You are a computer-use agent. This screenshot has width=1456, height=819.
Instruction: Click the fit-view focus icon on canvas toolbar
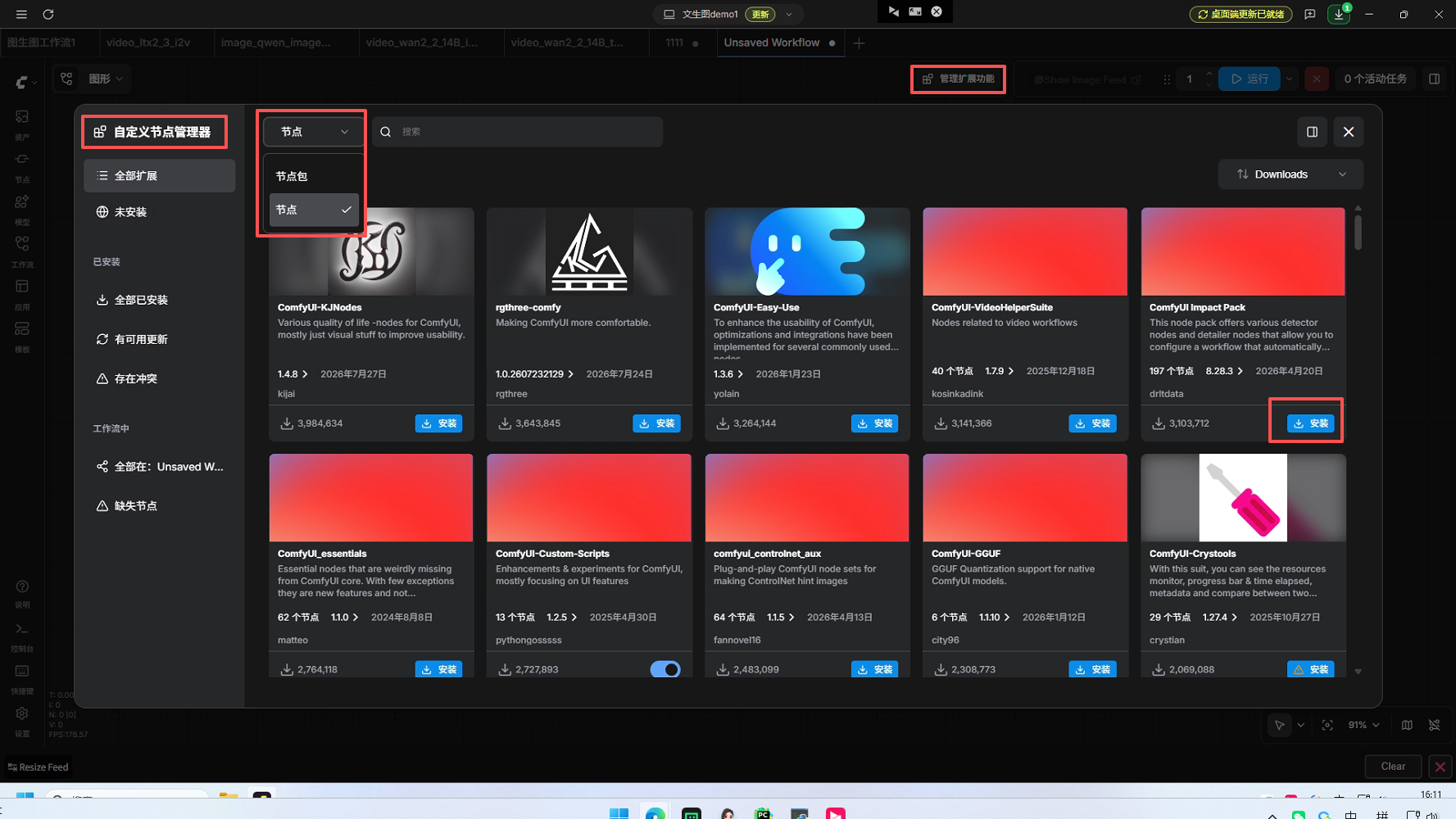click(1327, 725)
